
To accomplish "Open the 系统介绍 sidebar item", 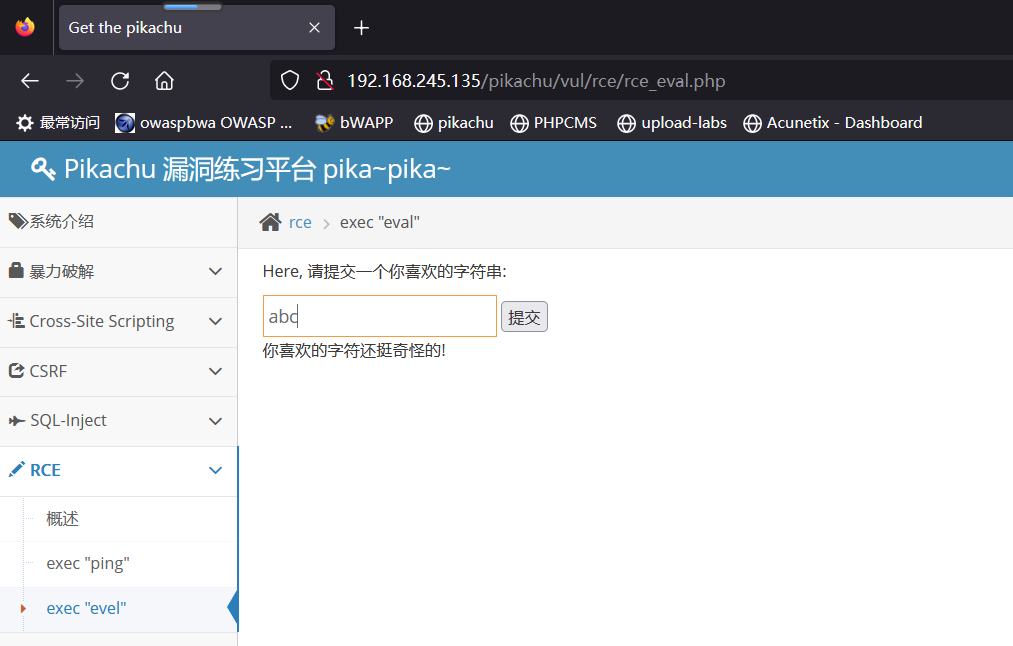I will [119, 222].
